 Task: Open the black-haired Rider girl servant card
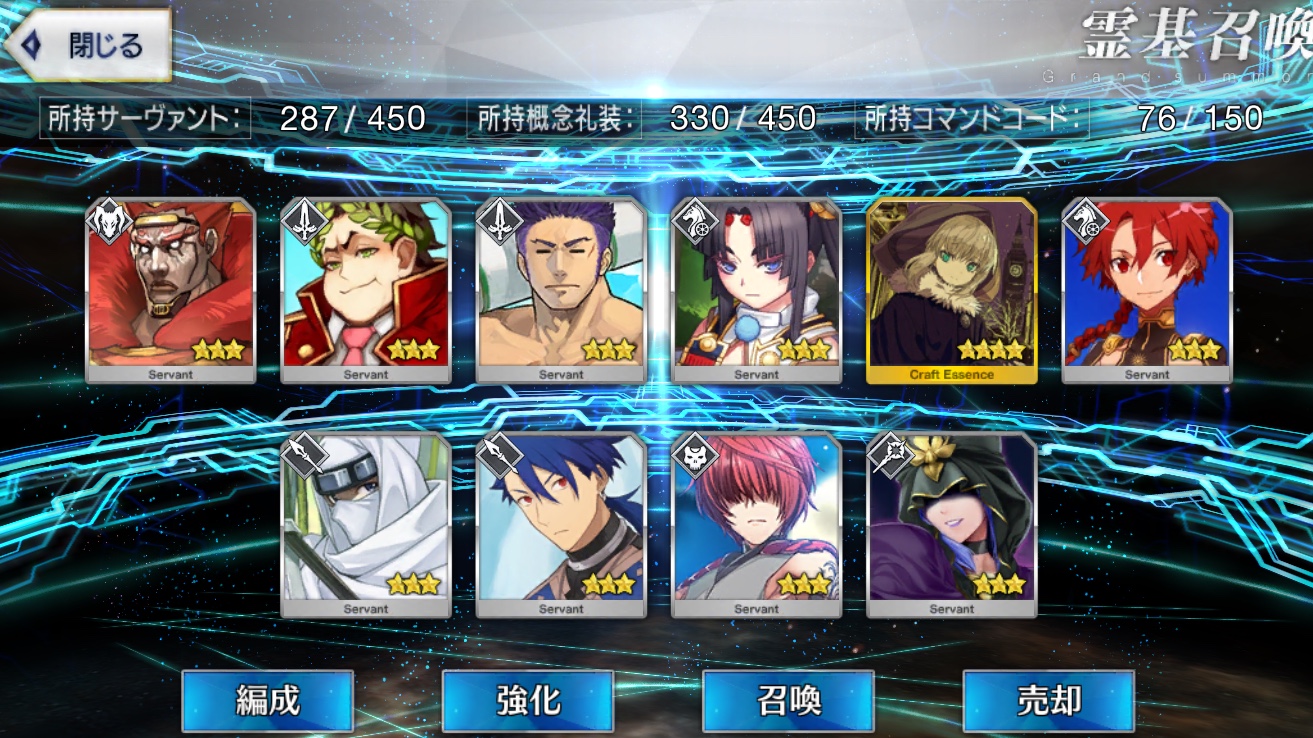756,291
